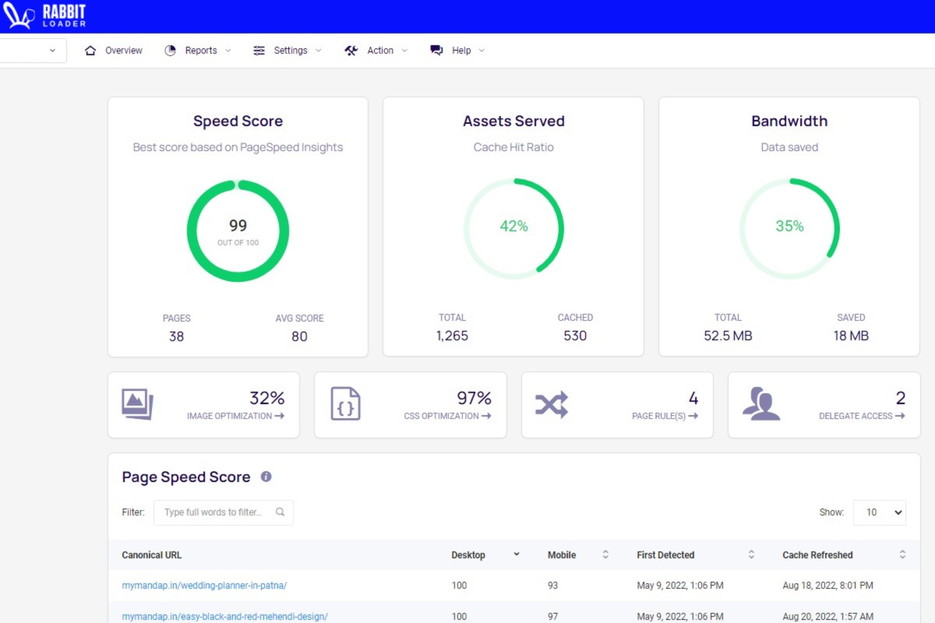Click the Help chat icon
The image size is (935, 623).
click(436, 50)
